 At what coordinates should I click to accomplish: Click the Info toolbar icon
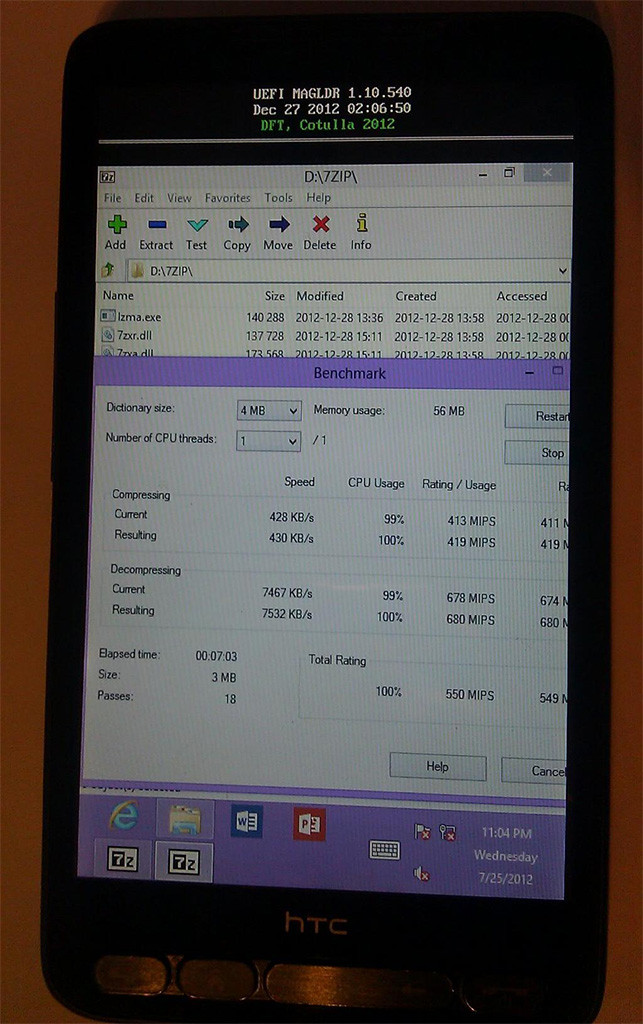(x=361, y=225)
